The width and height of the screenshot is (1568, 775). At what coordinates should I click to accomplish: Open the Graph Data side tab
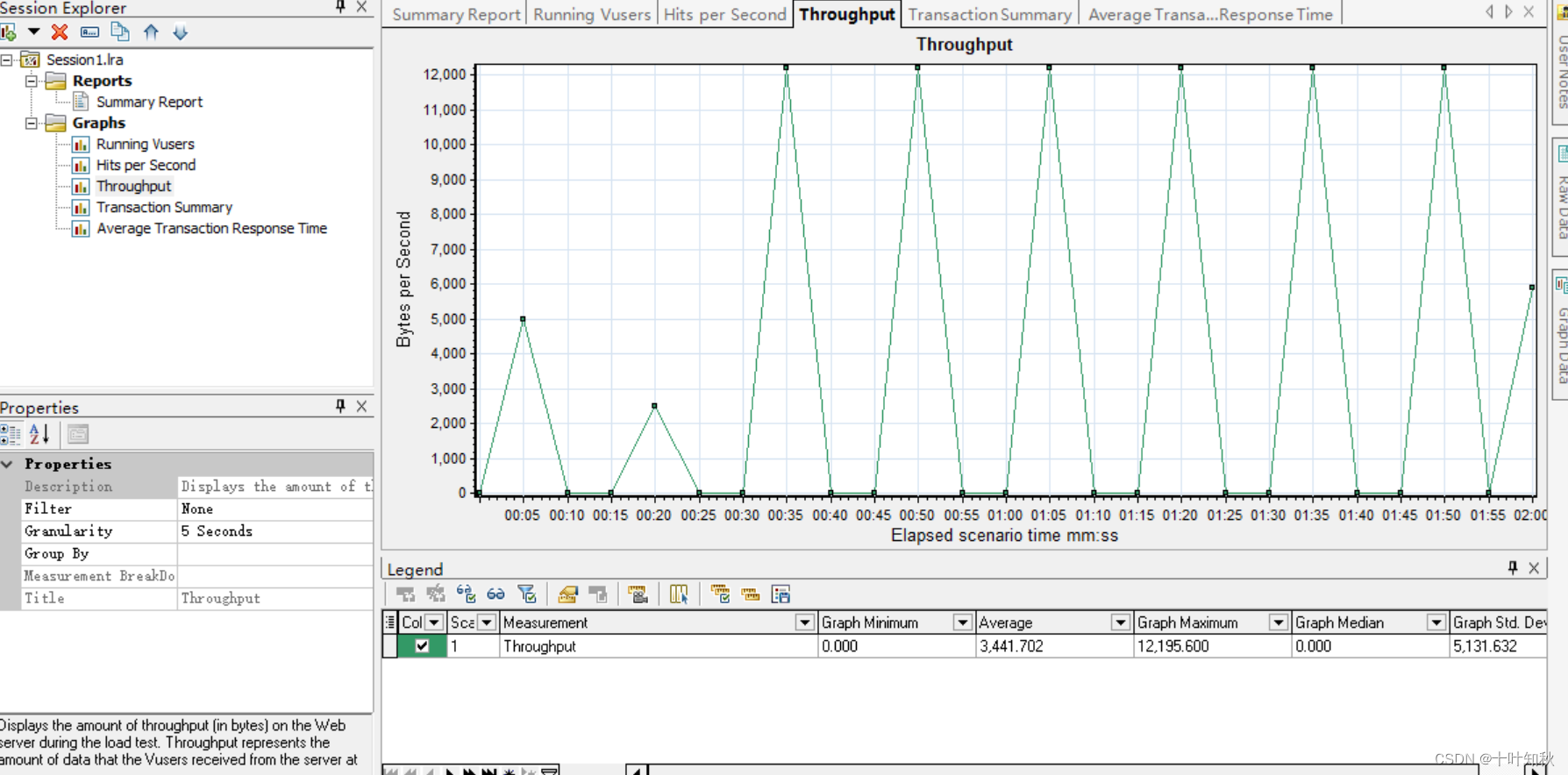tap(1561, 335)
